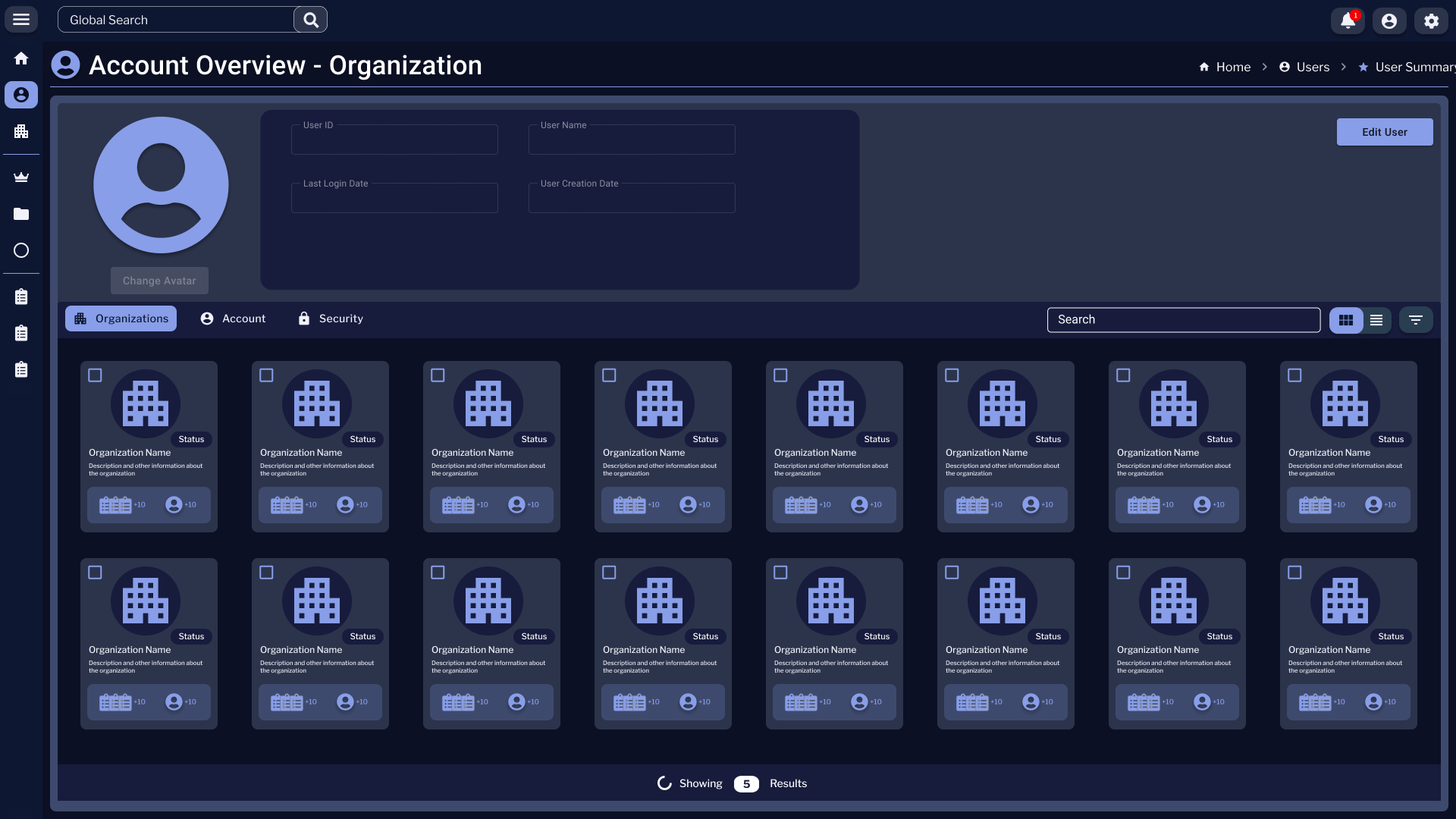Click the results count badge showing 5
The height and width of the screenshot is (819, 1456).
746,784
